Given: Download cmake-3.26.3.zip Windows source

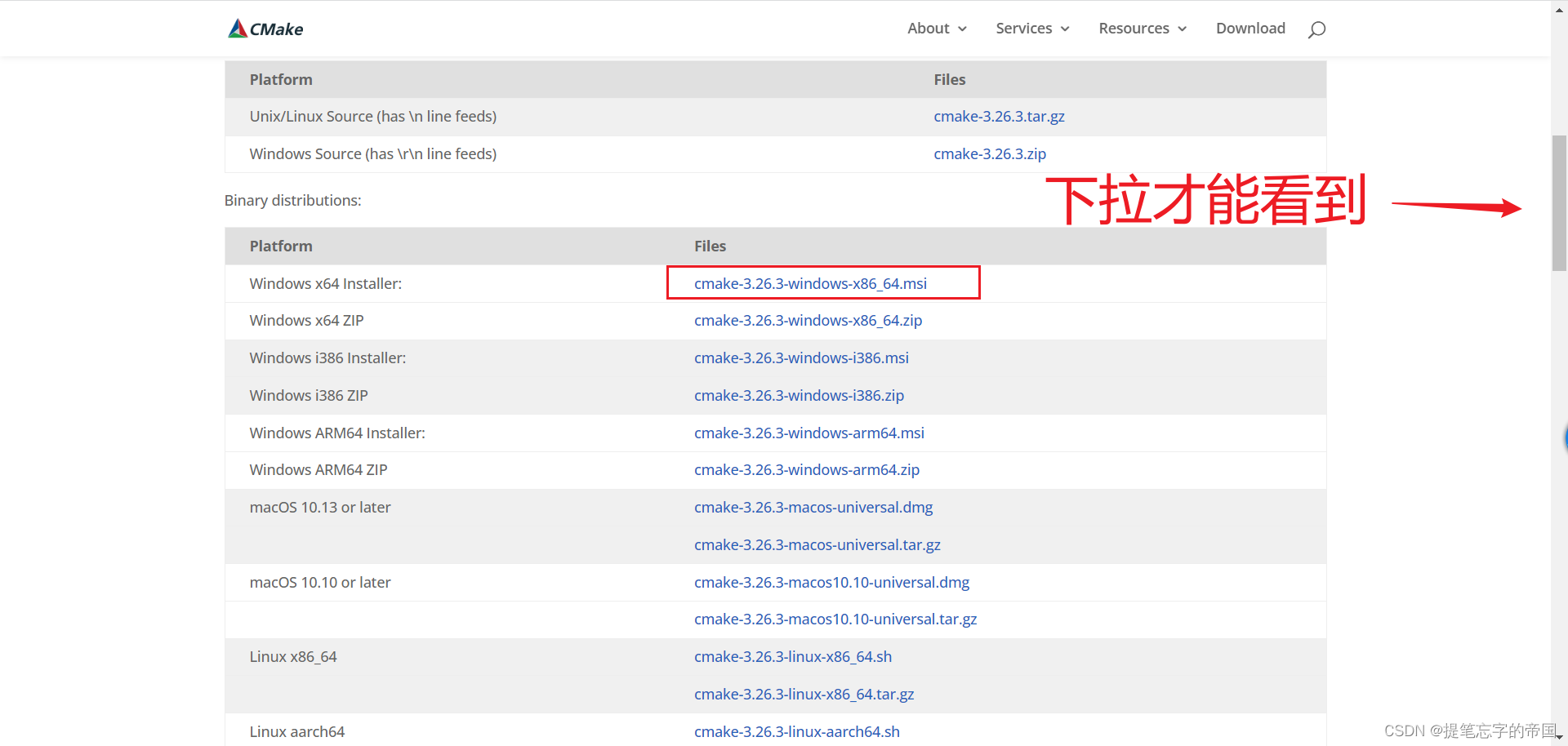Looking at the screenshot, I should 990,154.
